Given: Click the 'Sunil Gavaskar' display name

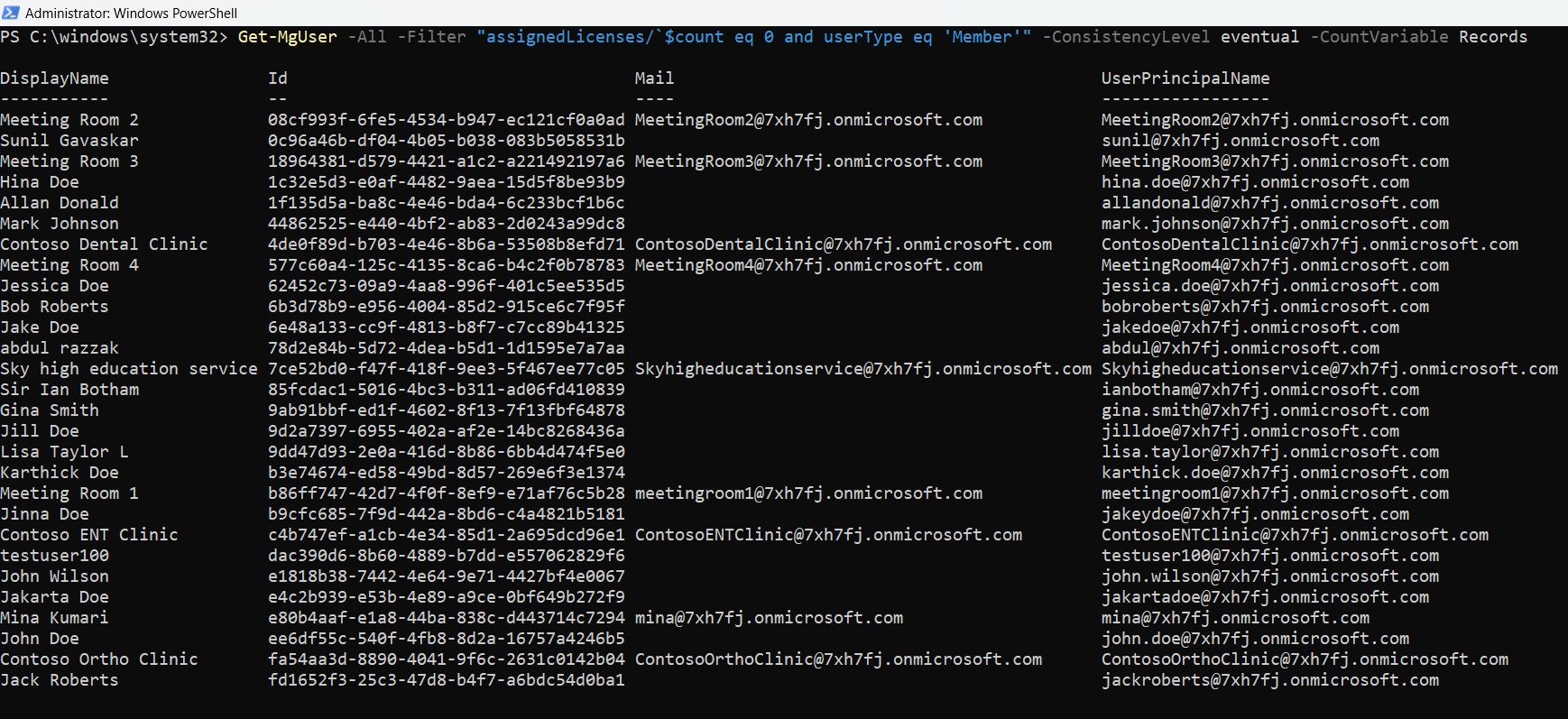Looking at the screenshot, I should pyautogui.click(x=69, y=141).
